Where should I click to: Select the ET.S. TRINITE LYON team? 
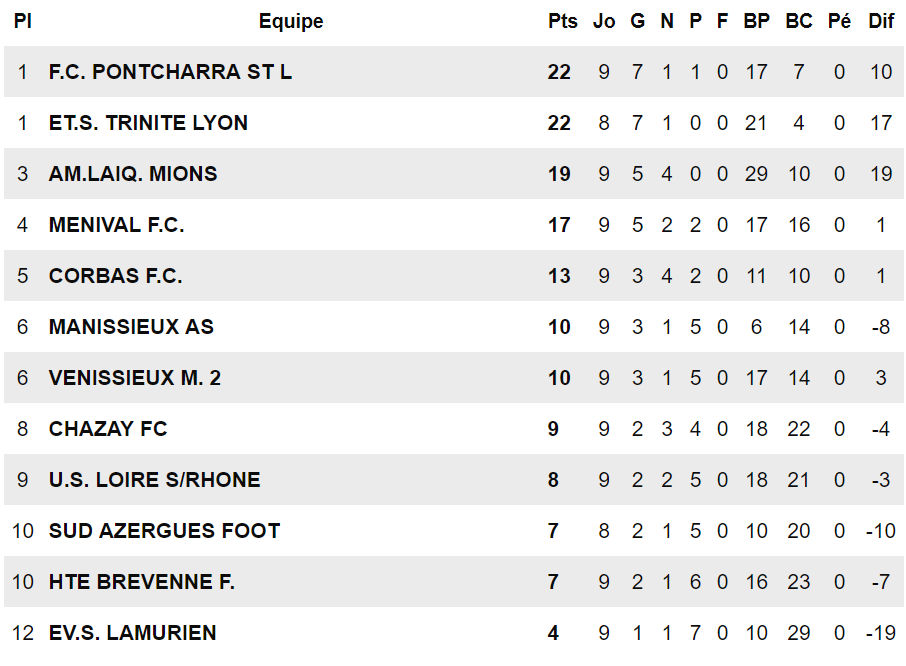pyautogui.click(x=148, y=123)
